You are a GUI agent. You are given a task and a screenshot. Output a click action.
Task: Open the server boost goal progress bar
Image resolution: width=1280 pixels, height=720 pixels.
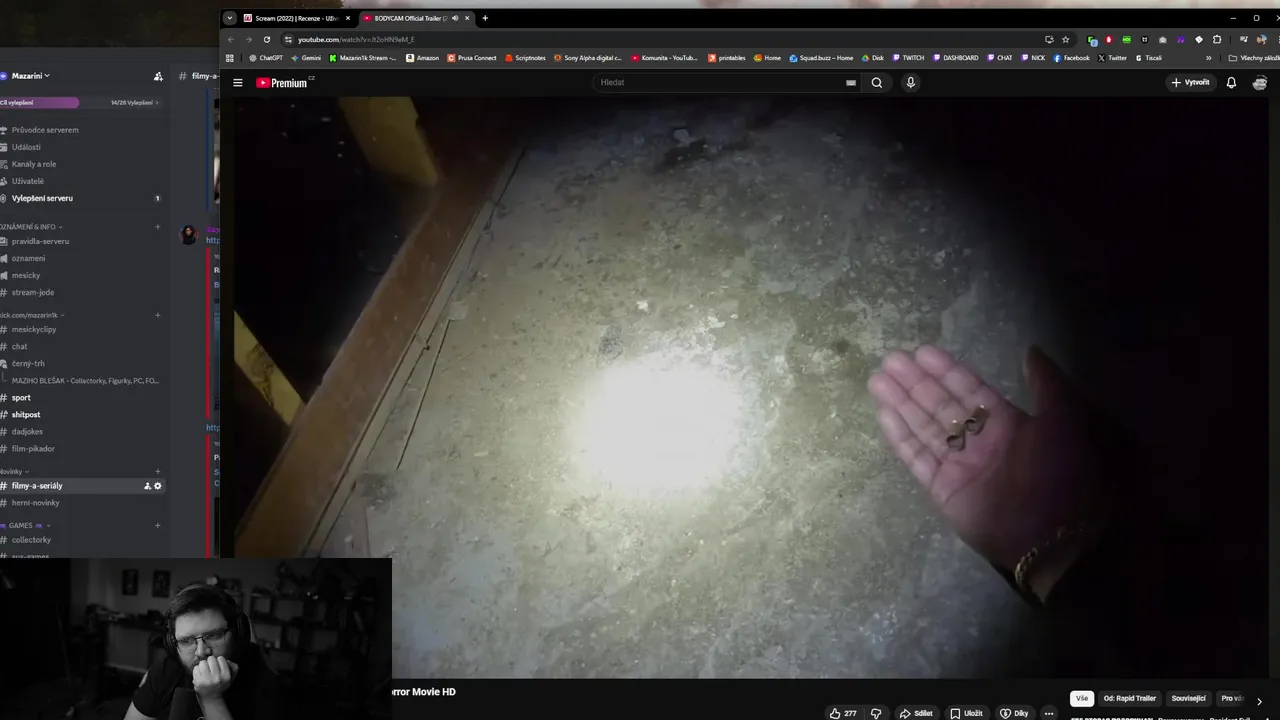coord(80,102)
